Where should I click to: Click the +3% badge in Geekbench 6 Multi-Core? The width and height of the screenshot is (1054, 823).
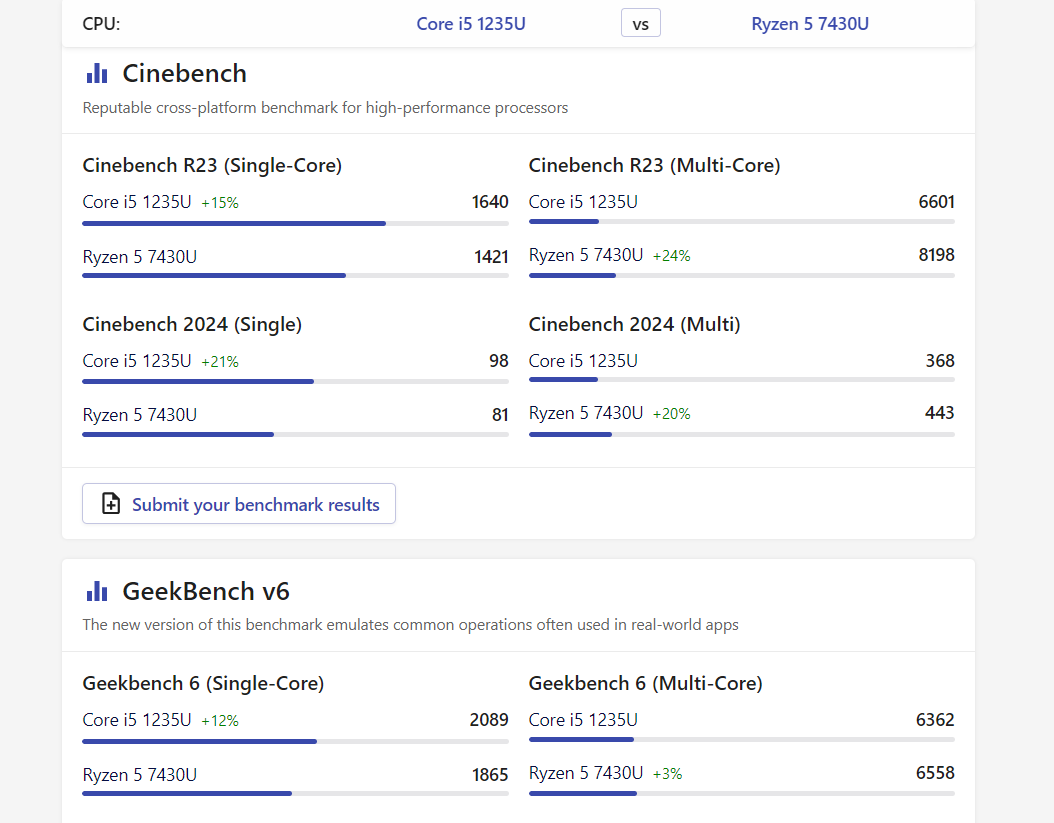tap(667, 774)
